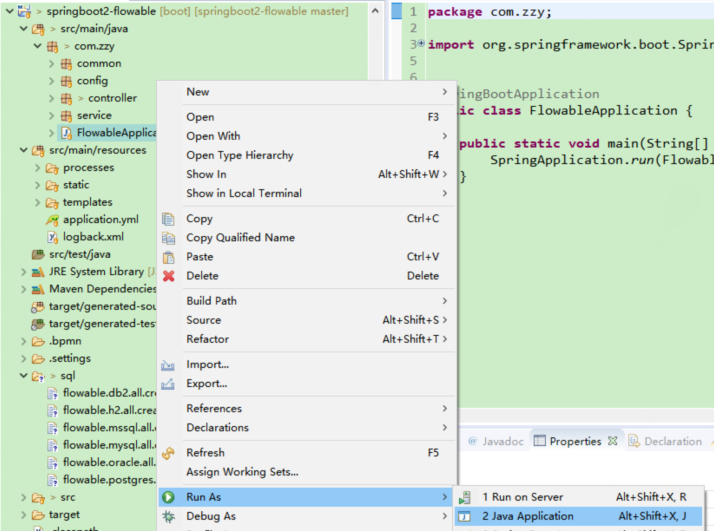Select the .settings folder
Image resolution: width=714 pixels, height=531 pixels.
70,358
